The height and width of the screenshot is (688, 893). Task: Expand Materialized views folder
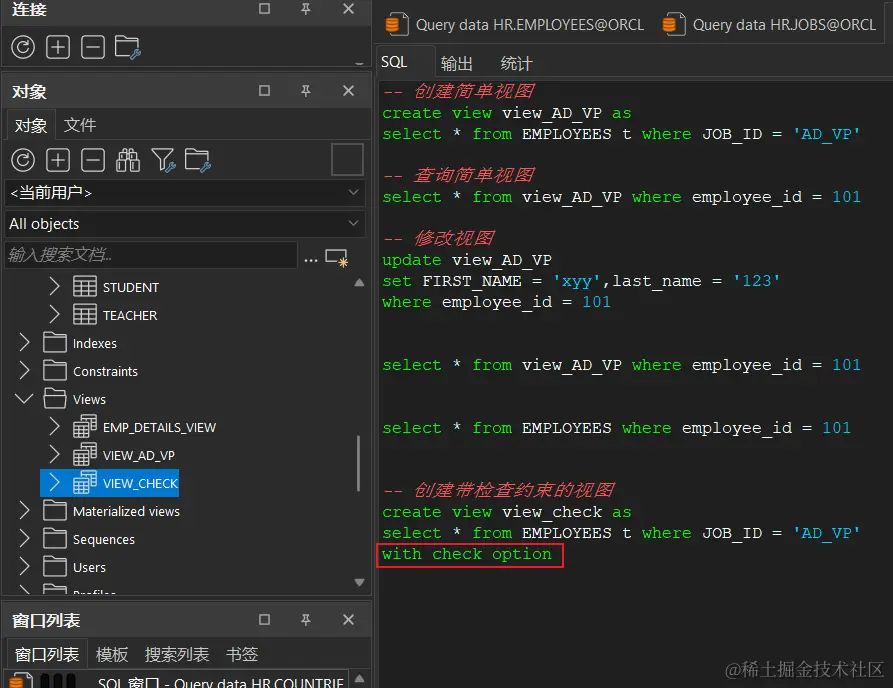click(x=24, y=510)
